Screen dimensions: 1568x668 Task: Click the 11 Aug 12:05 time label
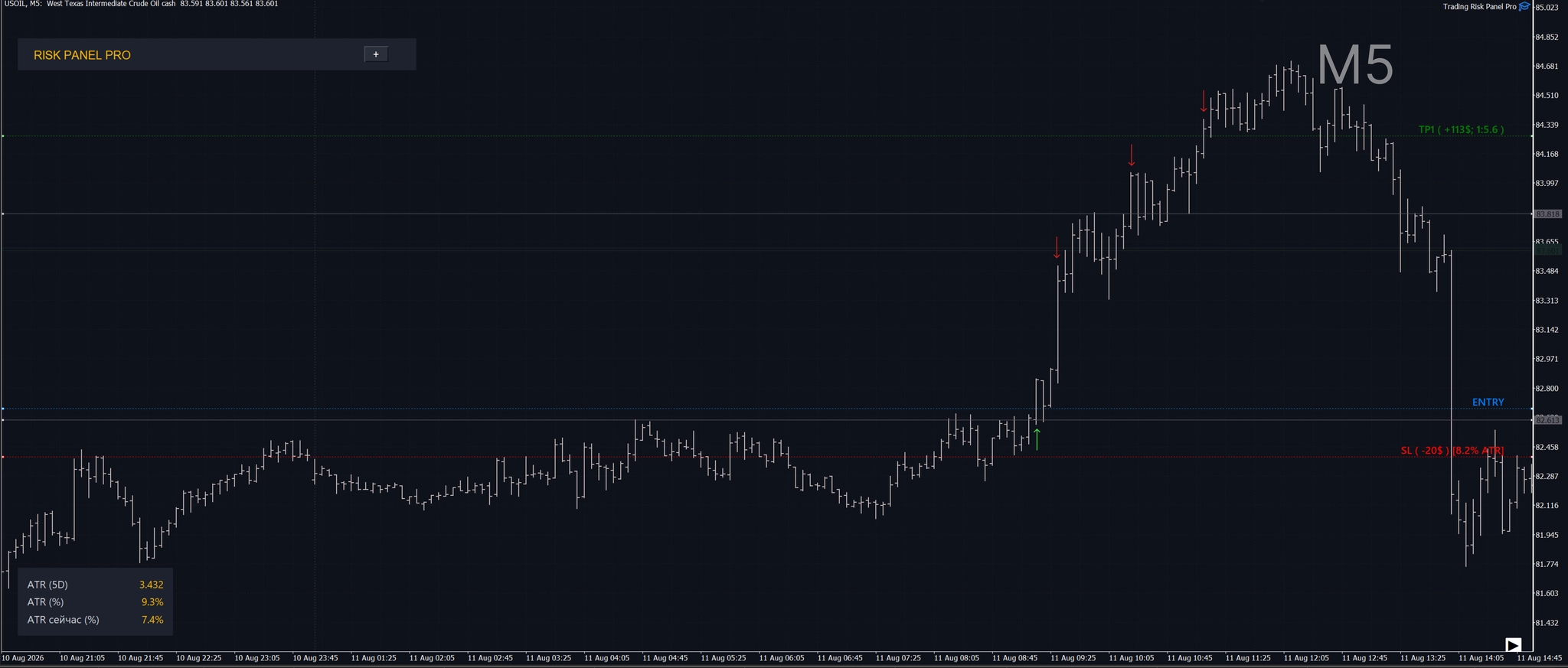(1307, 658)
